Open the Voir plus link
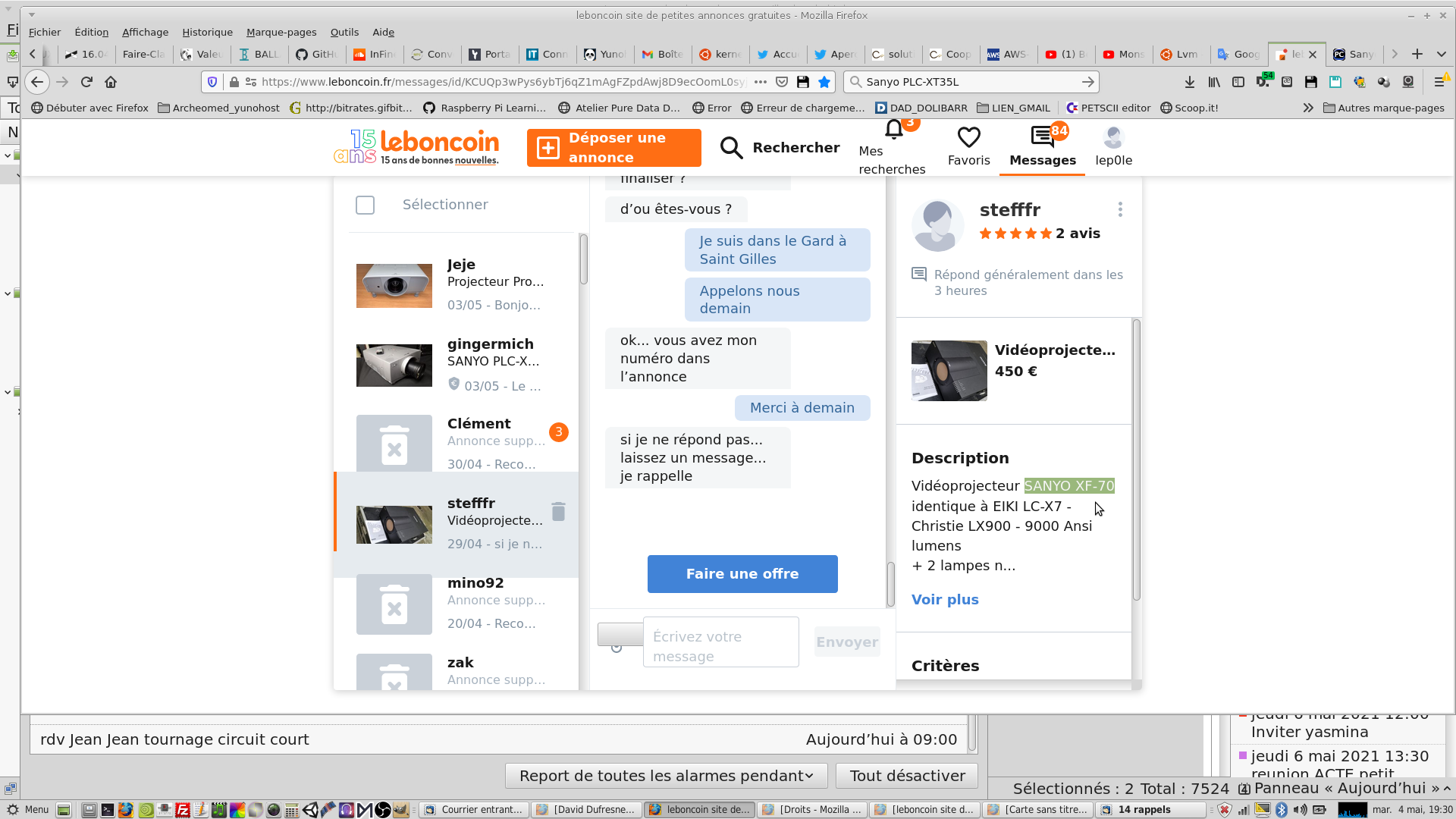 944,599
